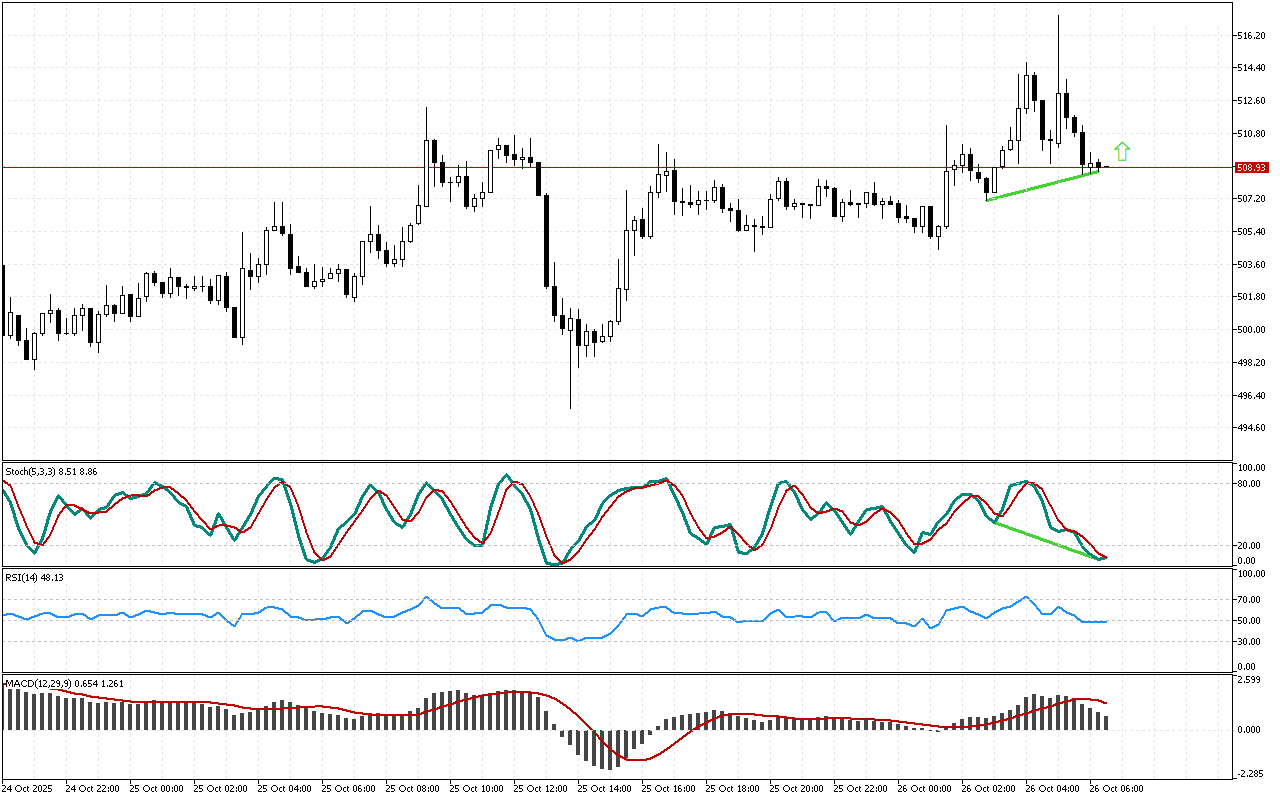Click the 20.00 level on Stochastic scale

[1250, 545]
